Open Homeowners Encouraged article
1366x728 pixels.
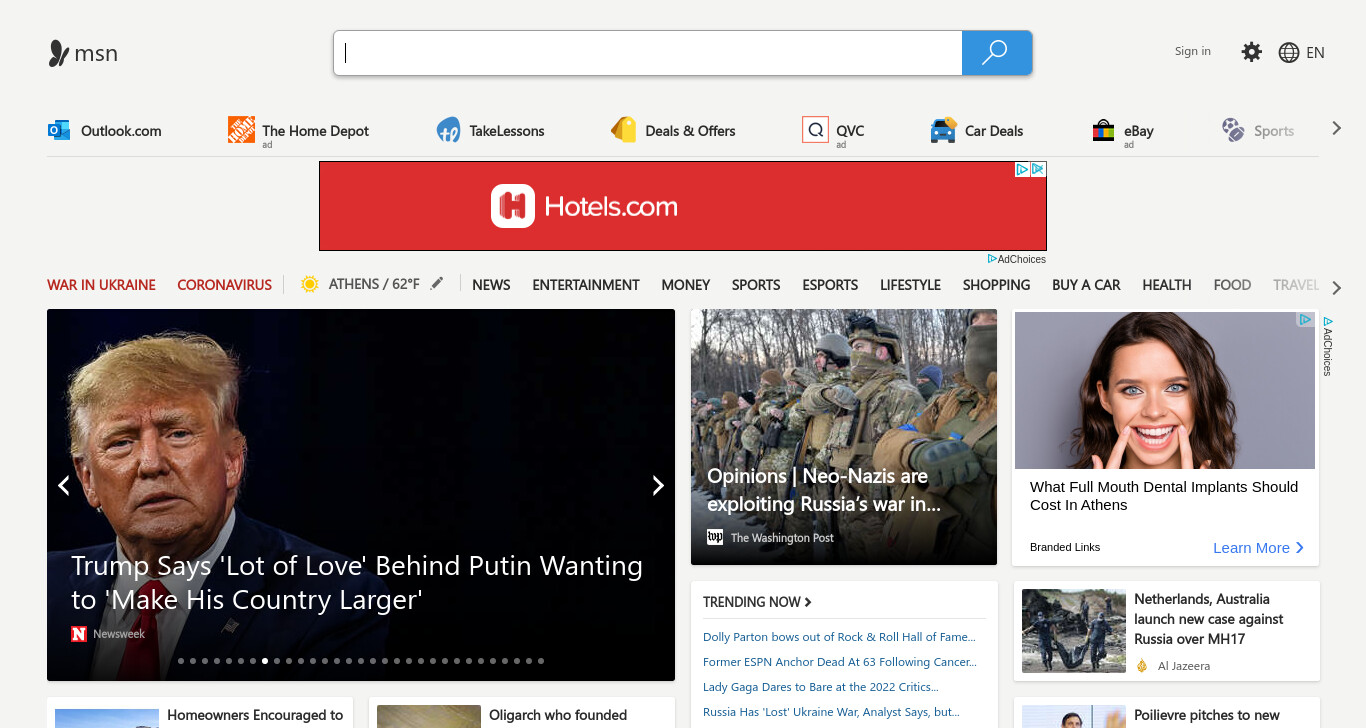click(255, 715)
